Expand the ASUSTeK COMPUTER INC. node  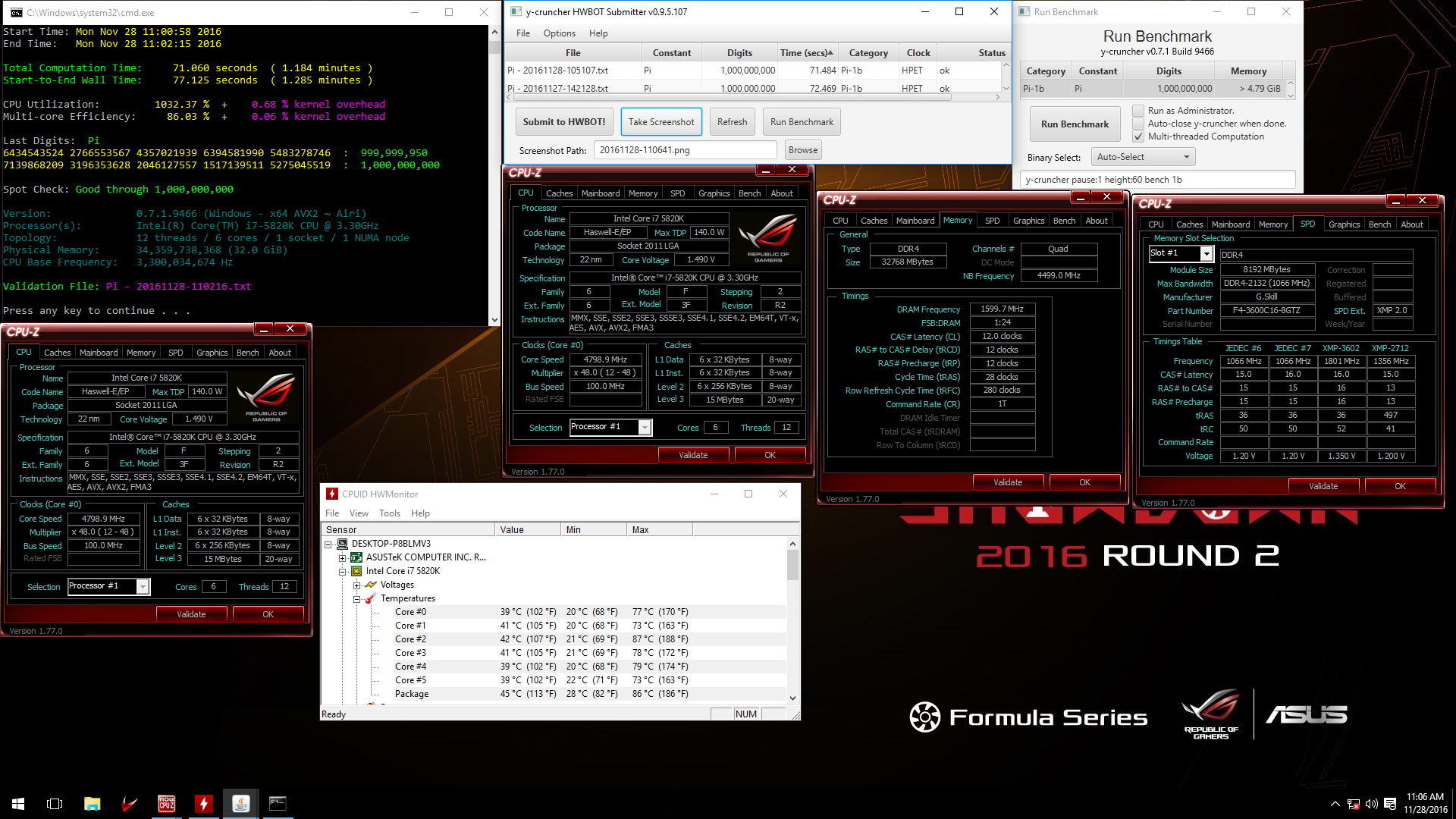pos(343,557)
